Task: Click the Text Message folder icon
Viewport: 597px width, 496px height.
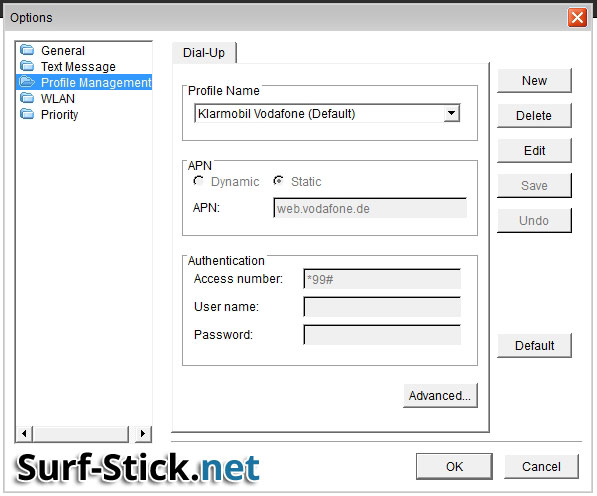Action: pos(27,66)
